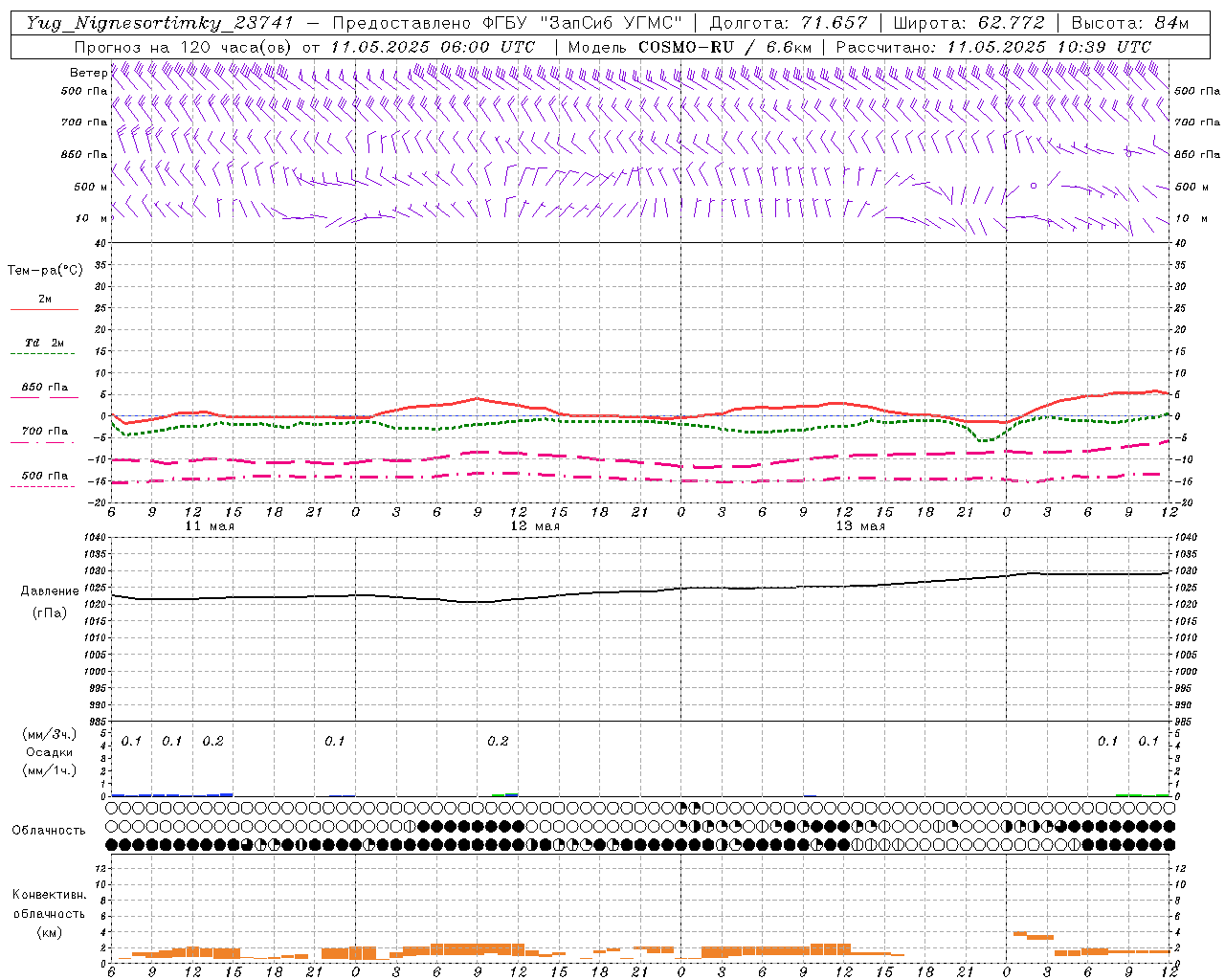Select the Модель COSMO-RU / 6.6км text
1225x980 pixels.
pos(689,46)
